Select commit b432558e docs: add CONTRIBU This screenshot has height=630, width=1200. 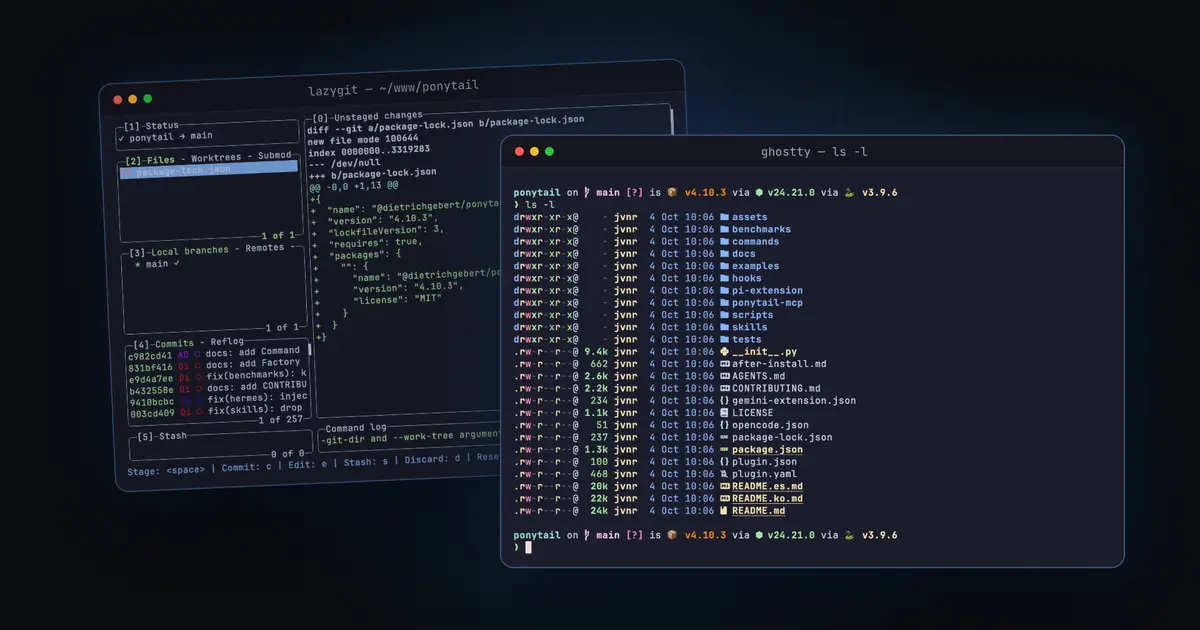coord(216,387)
